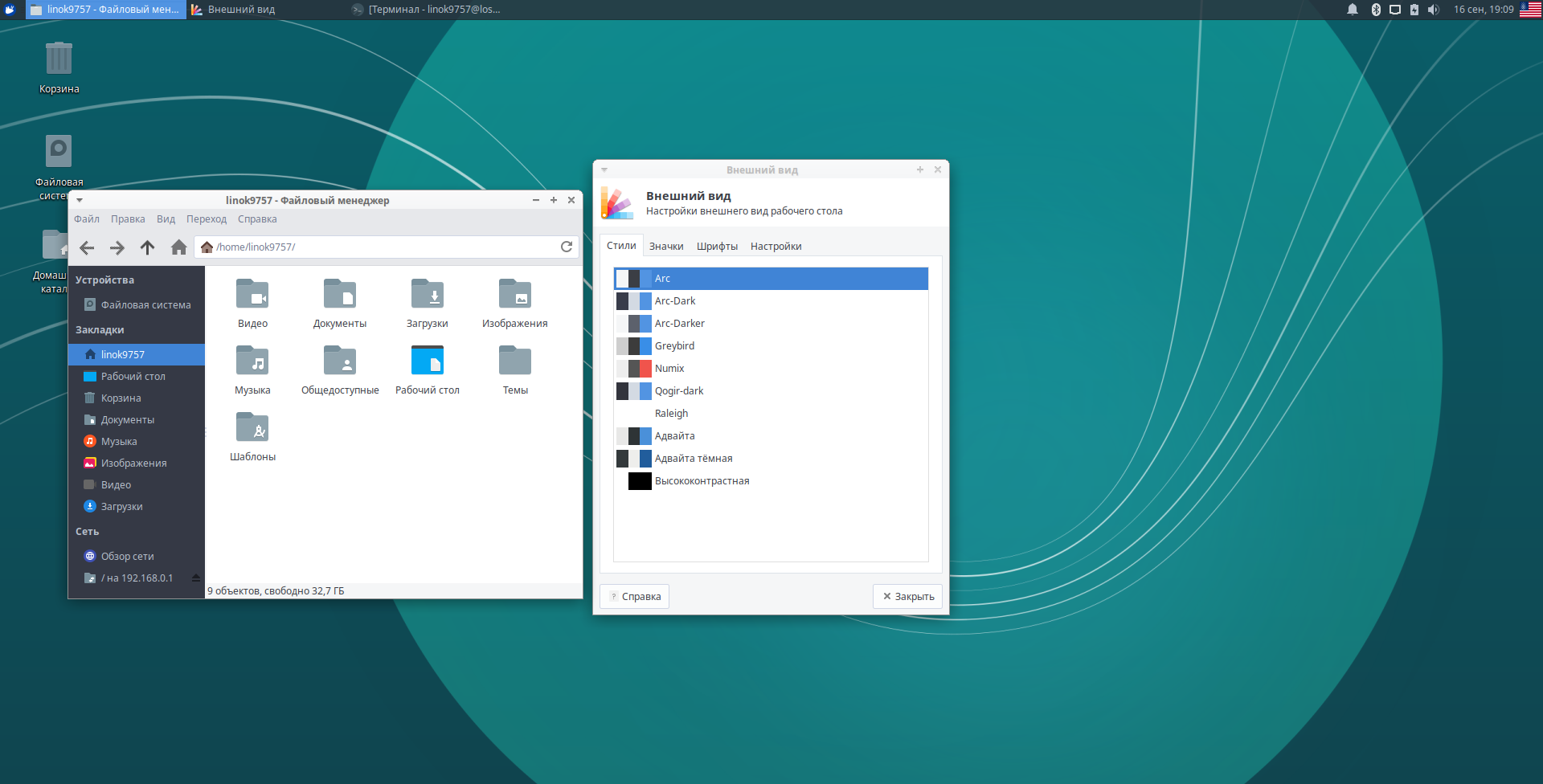Open Изображения bookmark in sidebar
This screenshot has width=1543, height=784.
[x=137, y=463]
